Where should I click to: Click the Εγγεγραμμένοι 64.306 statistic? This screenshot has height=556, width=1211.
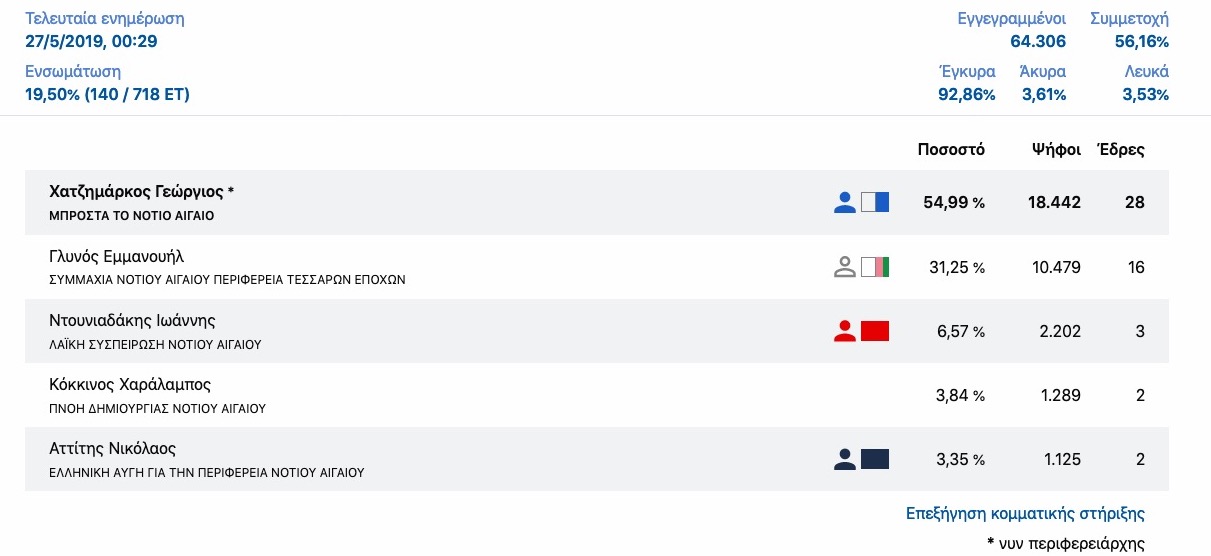tap(1011, 30)
